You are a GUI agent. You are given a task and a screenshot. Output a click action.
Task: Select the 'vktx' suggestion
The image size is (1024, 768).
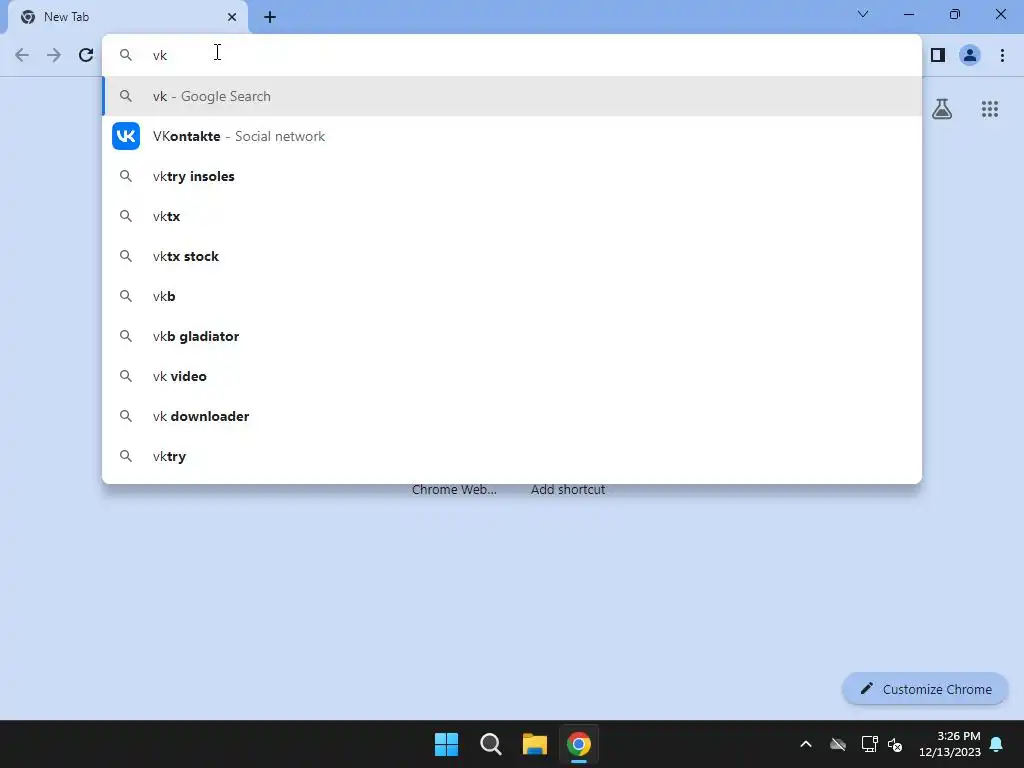click(x=512, y=216)
